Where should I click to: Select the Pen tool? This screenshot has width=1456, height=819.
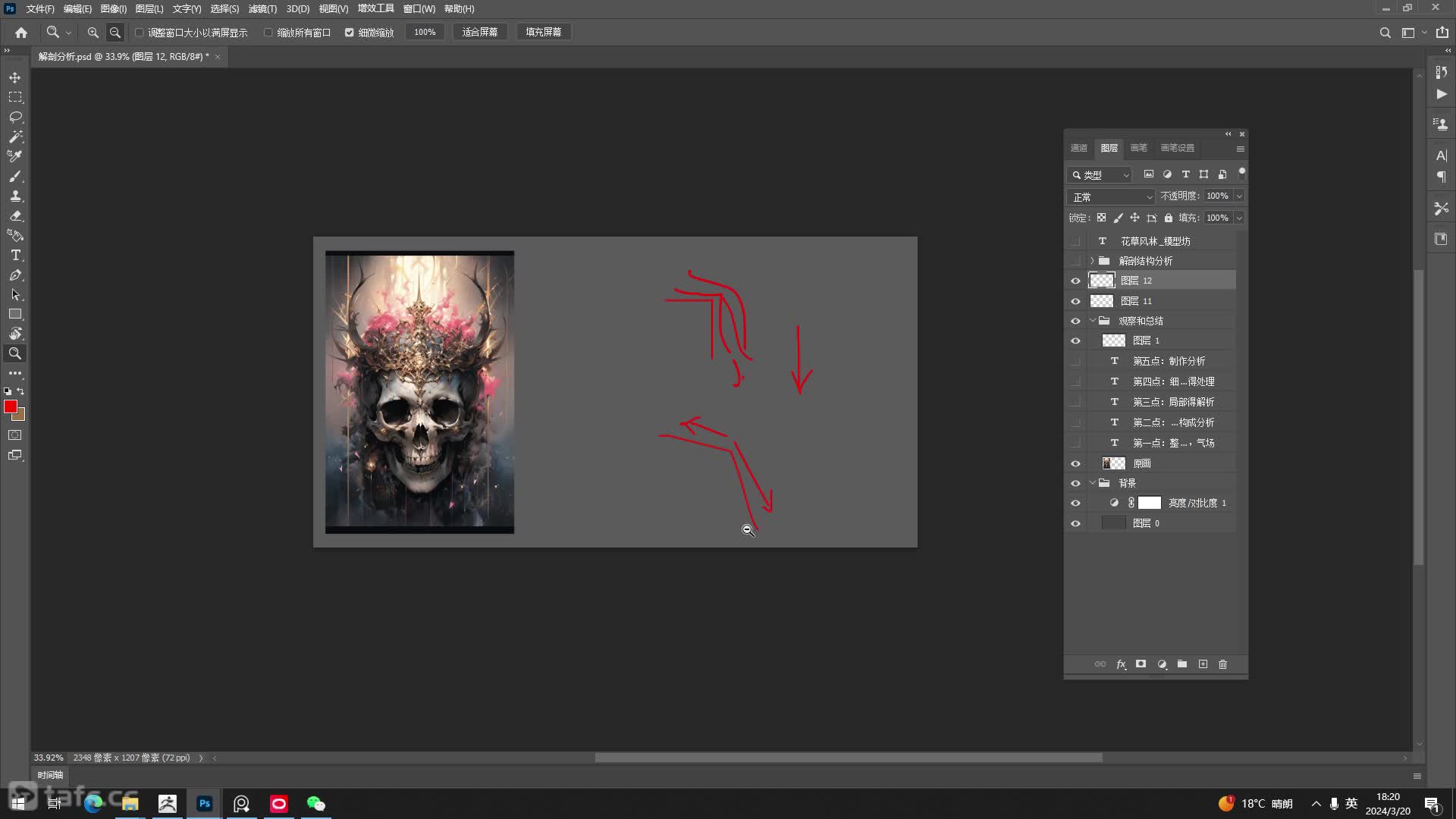tap(15, 275)
